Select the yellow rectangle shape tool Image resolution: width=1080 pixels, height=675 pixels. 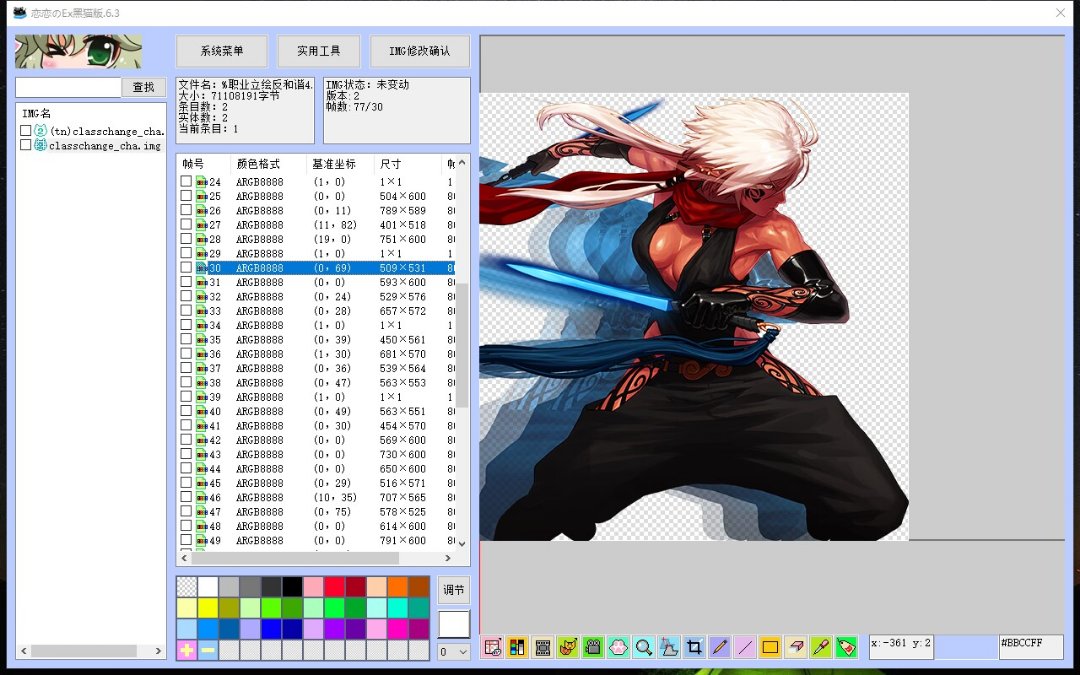pyautogui.click(x=770, y=647)
